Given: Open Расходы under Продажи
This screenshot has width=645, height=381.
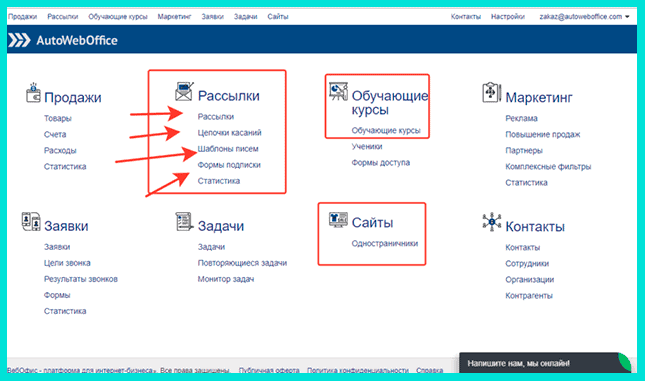Looking at the screenshot, I should pyautogui.click(x=60, y=151).
